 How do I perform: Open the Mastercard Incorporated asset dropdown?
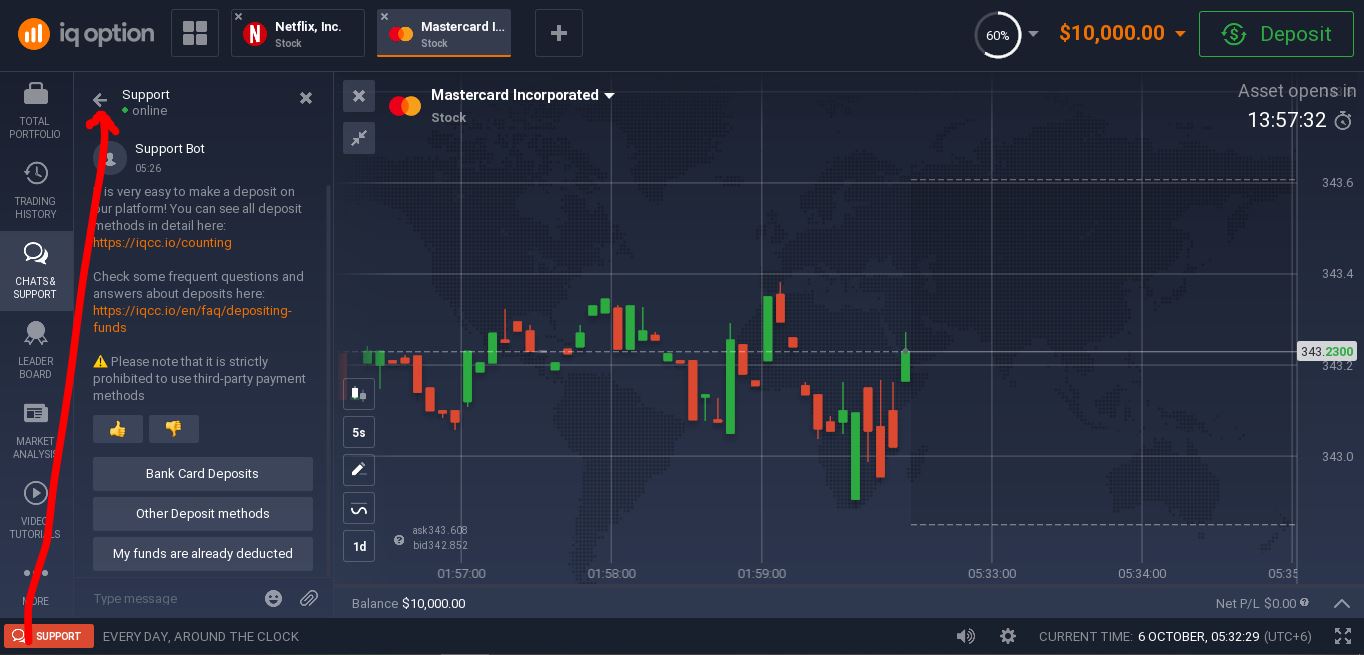(523, 95)
